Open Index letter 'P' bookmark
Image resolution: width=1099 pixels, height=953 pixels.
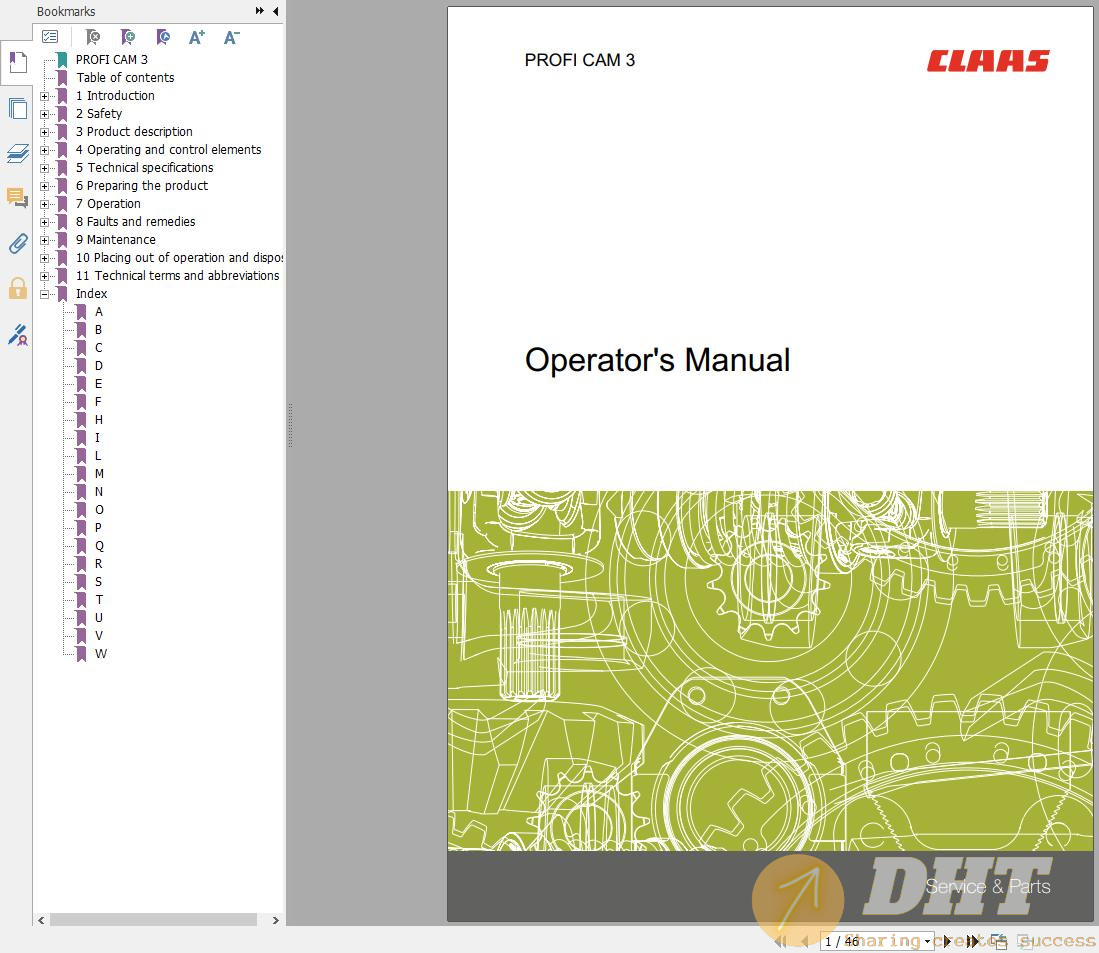point(98,528)
